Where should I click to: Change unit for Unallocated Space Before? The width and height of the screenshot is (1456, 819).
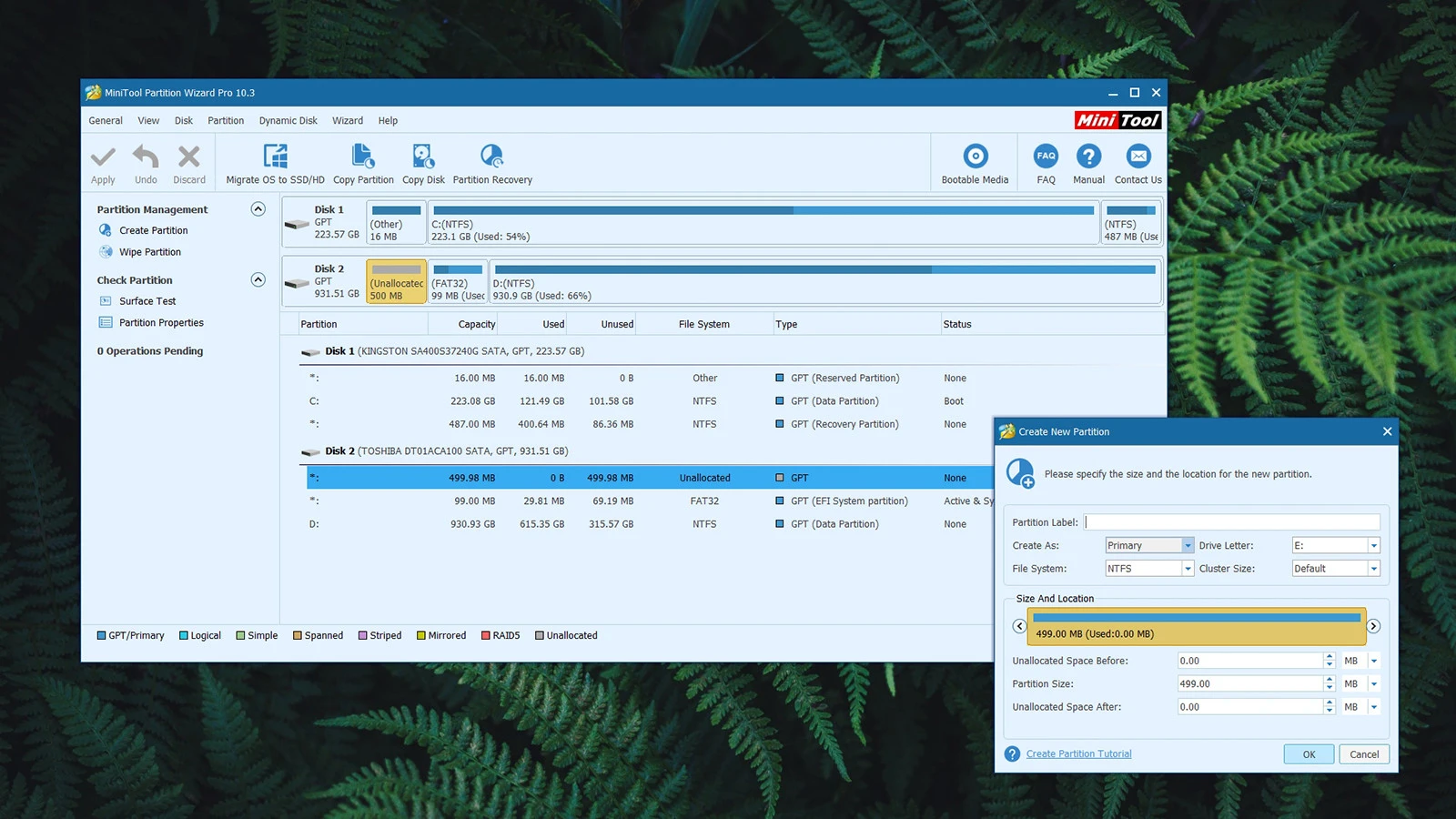tap(1374, 661)
